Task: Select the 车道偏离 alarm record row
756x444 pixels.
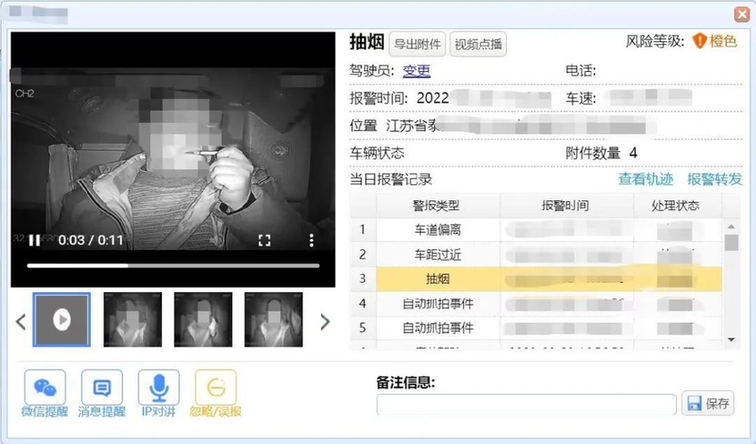Action: 437,230
